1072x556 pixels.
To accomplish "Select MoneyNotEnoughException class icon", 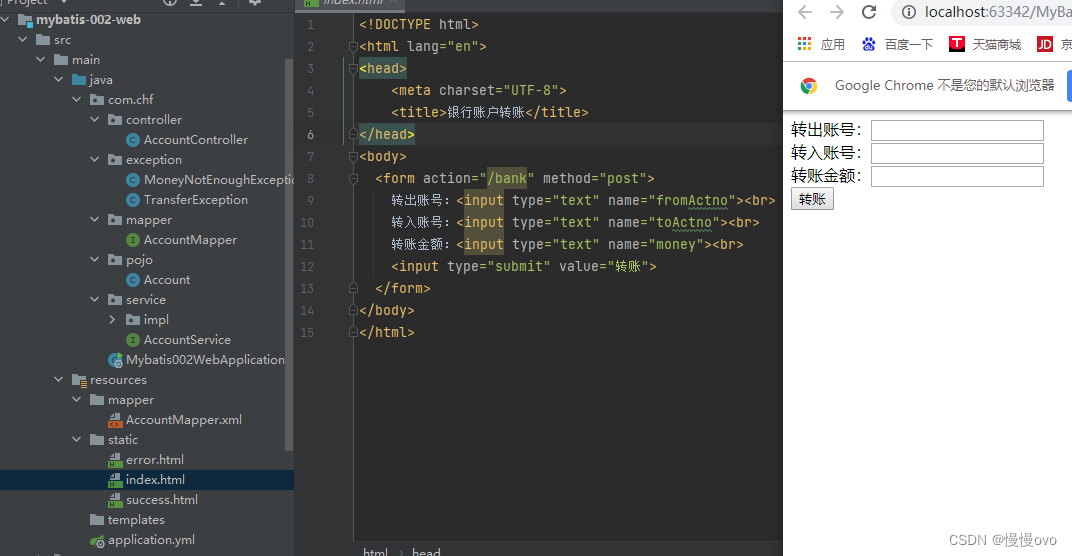I will click(133, 180).
